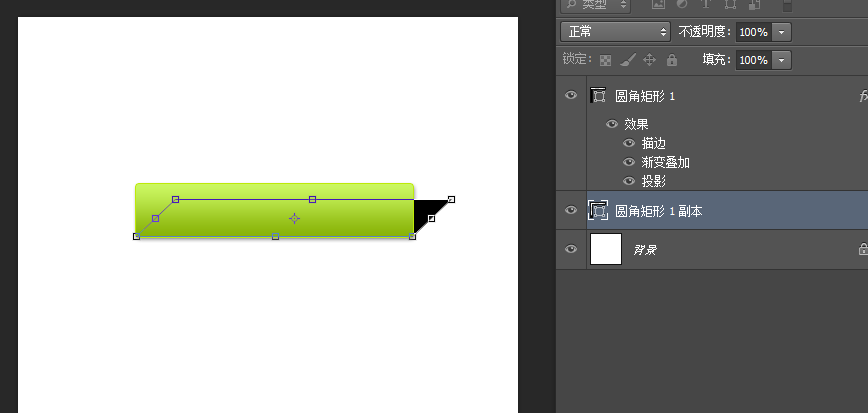868x413 pixels.
Task: Open the 填充 slider dropdown arrow
Action: [x=781, y=60]
